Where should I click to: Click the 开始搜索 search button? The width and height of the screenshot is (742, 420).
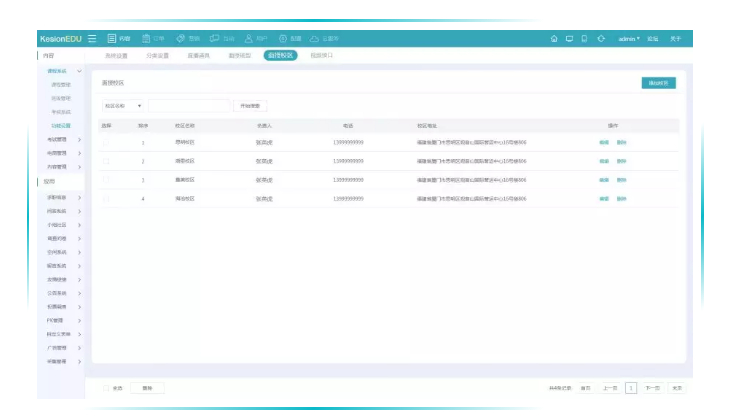pyautogui.click(x=250, y=105)
